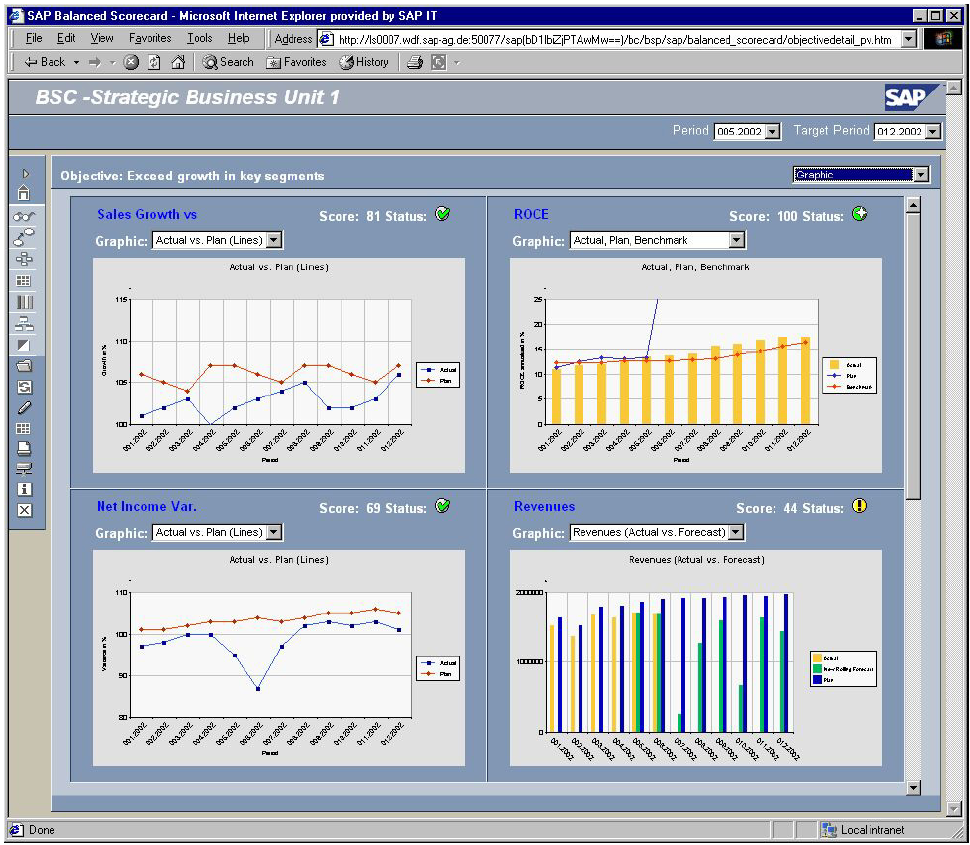
Task: Open the Graphic dropdown under Net Income Var.
Action: (217, 532)
